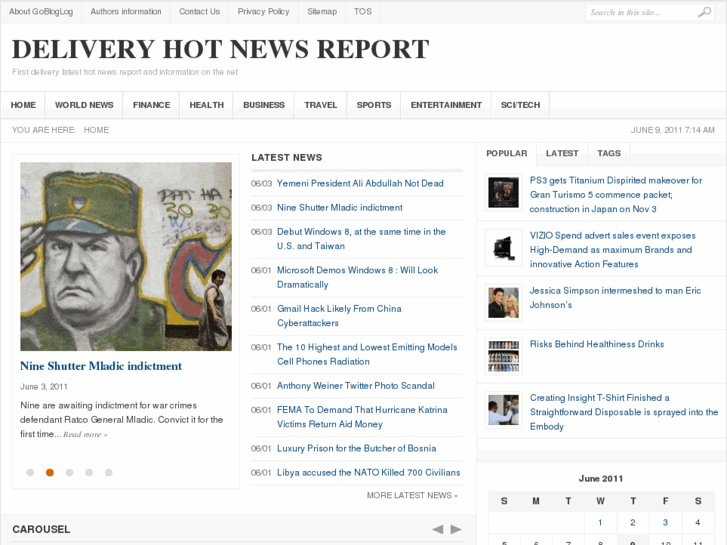Screen dimensions: 727x545
Task: Open TOS link
Action: coord(363,12)
